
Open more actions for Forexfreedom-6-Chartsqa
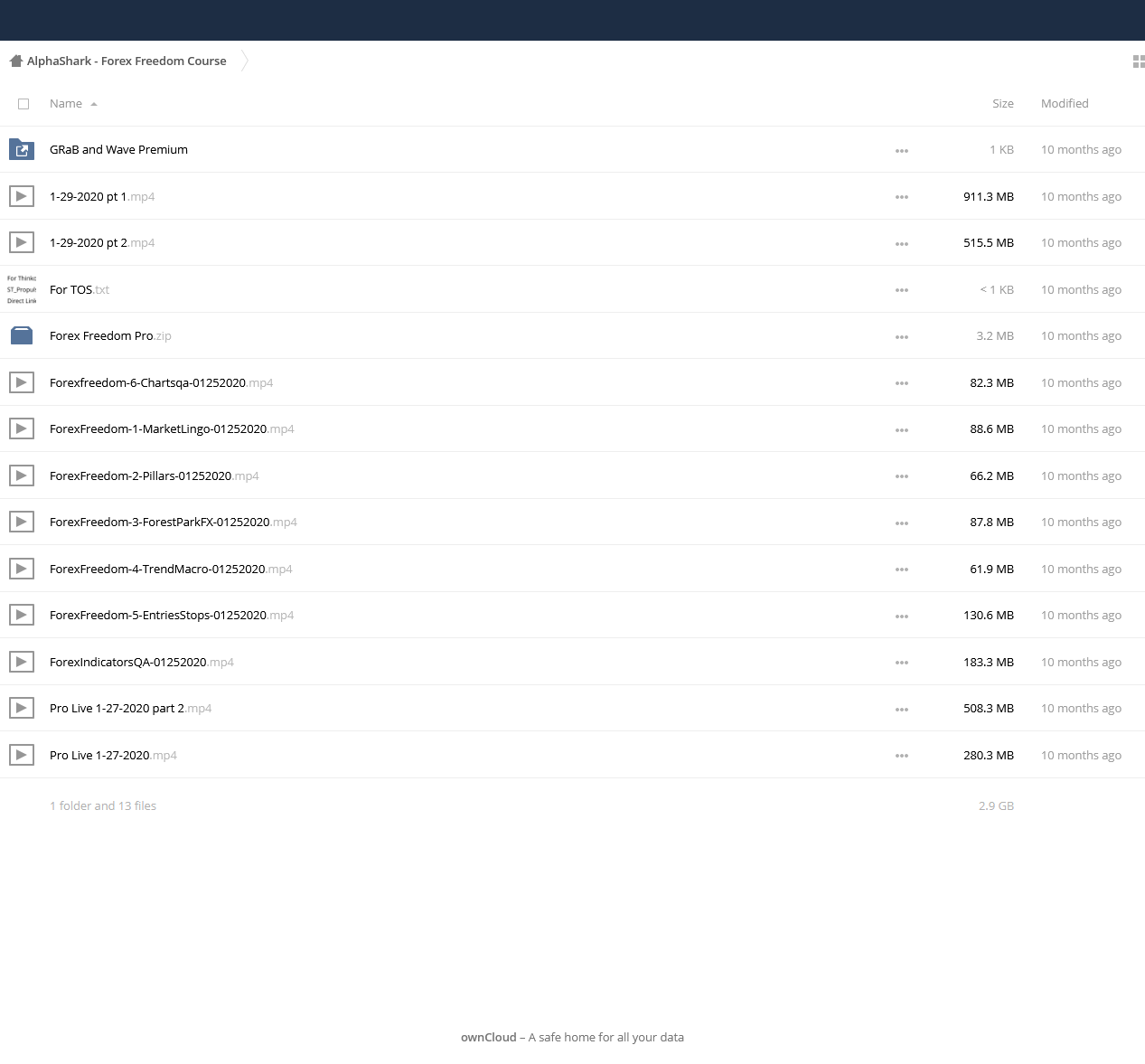point(902,383)
